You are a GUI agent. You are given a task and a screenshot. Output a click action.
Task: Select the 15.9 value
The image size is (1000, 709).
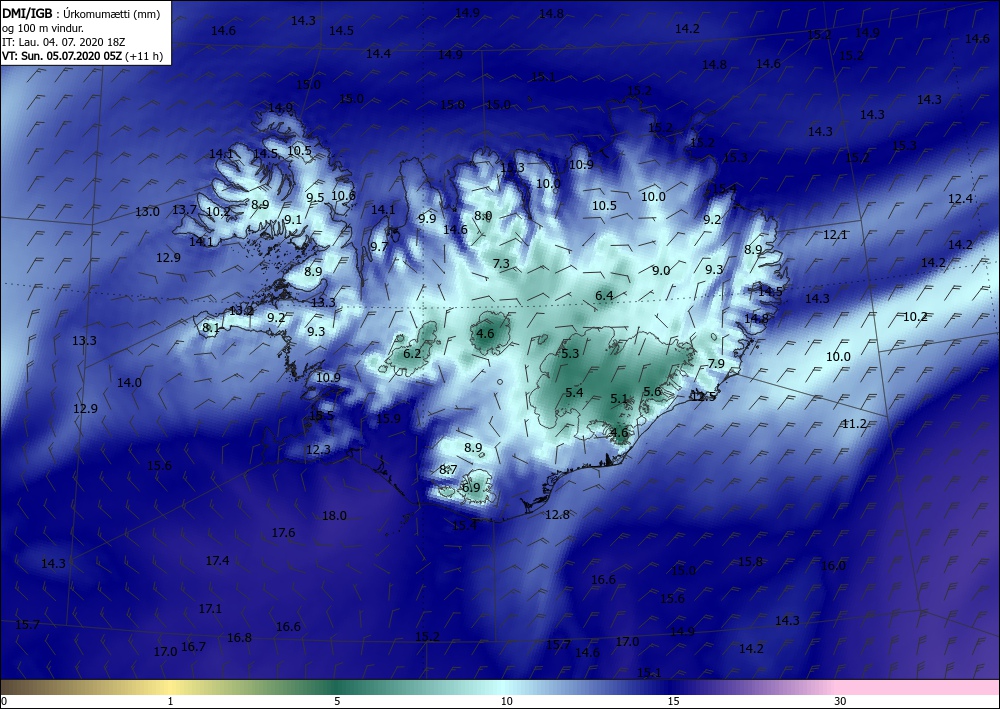point(388,419)
